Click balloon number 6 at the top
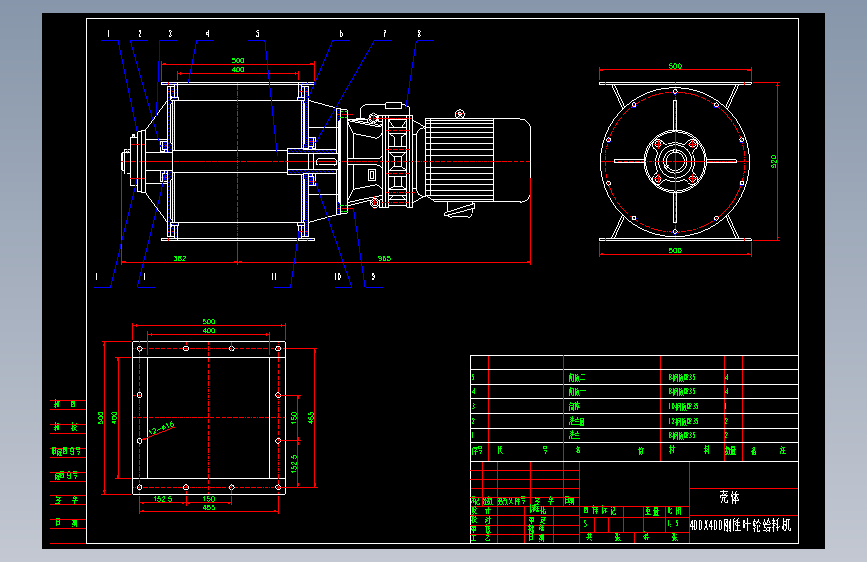The image size is (867, 562). tap(341, 34)
